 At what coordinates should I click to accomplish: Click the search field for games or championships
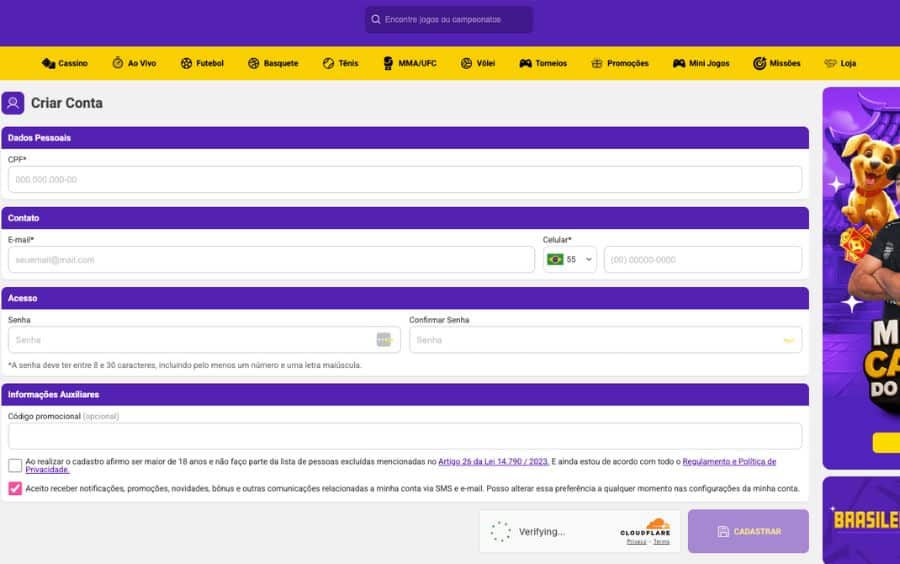click(x=449, y=20)
